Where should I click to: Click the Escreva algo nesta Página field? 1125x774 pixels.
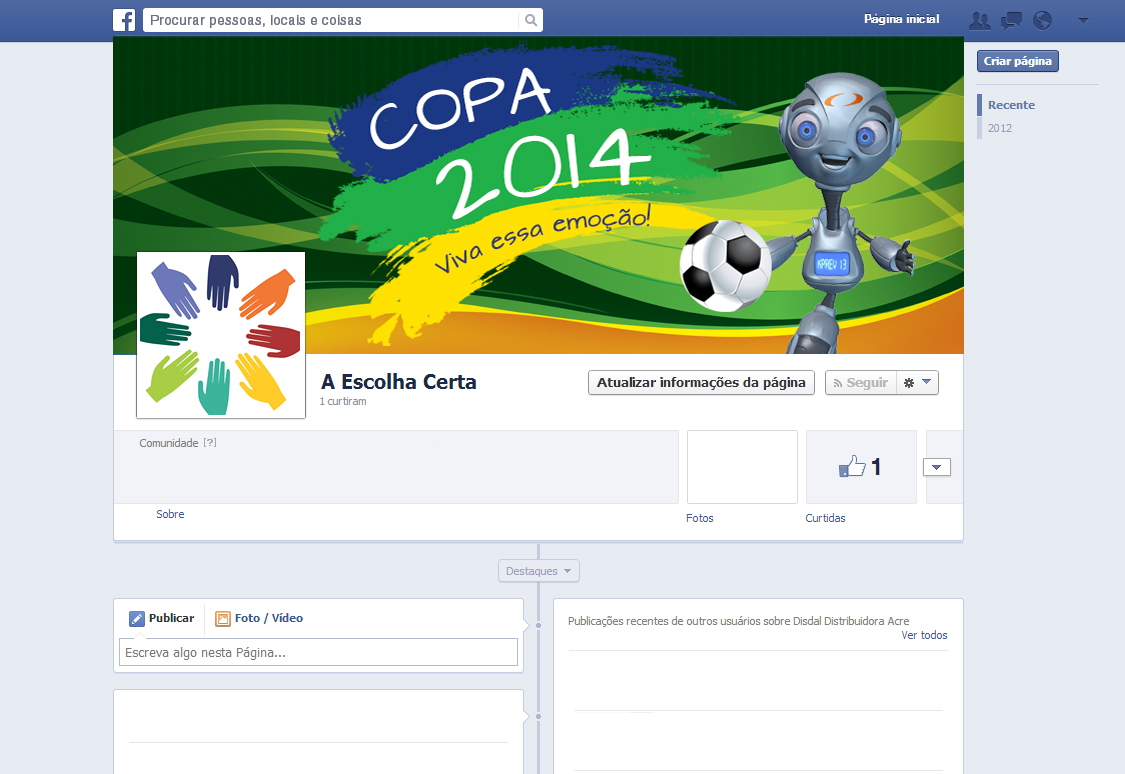(x=318, y=652)
